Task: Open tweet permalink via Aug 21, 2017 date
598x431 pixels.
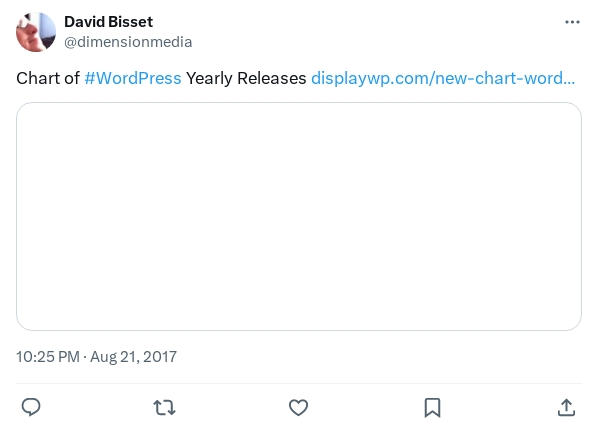Action: click(x=133, y=357)
